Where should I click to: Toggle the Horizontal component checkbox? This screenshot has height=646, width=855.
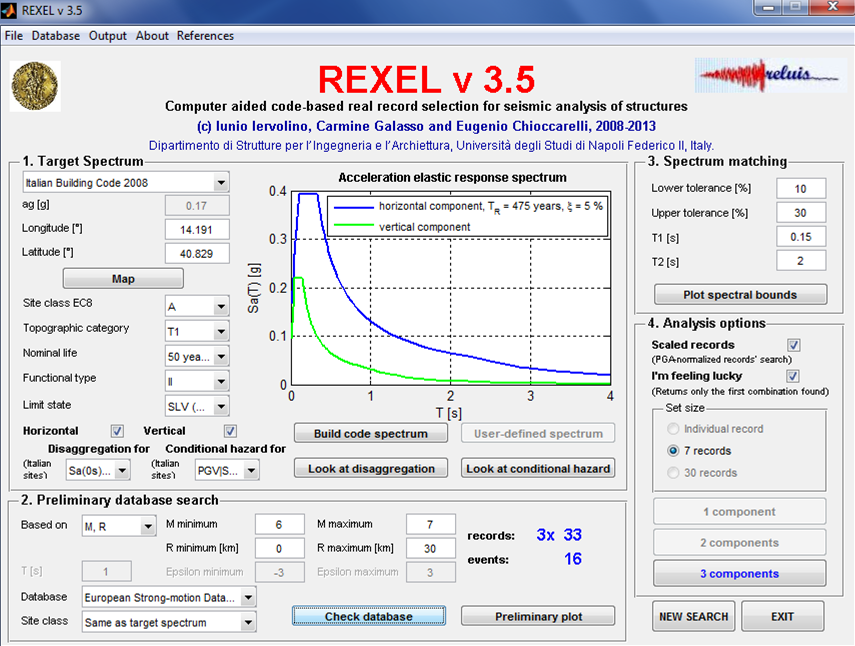[x=117, y=431]
